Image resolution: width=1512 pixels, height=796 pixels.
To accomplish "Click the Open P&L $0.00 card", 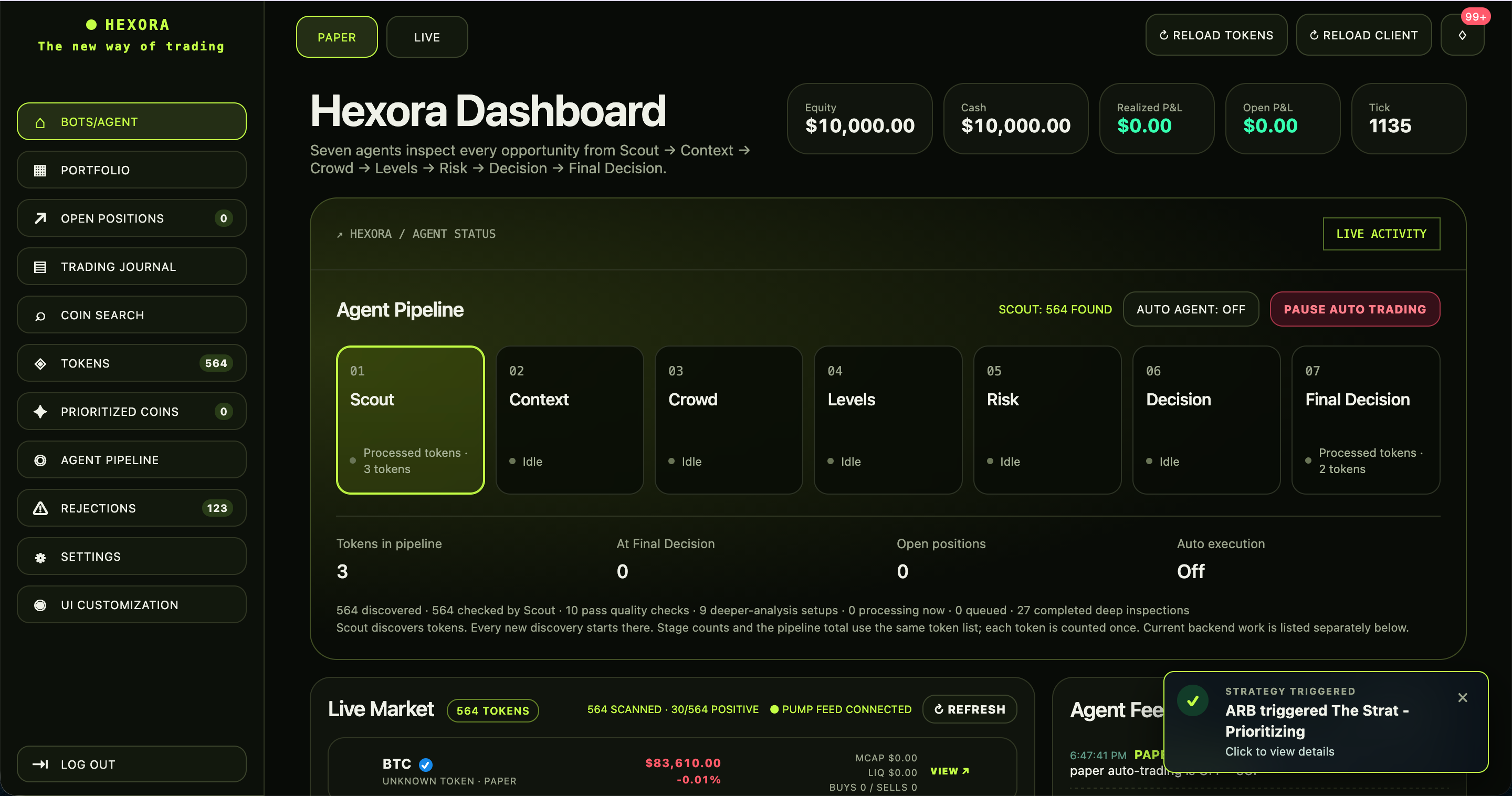I will (x=1283, y=119).
